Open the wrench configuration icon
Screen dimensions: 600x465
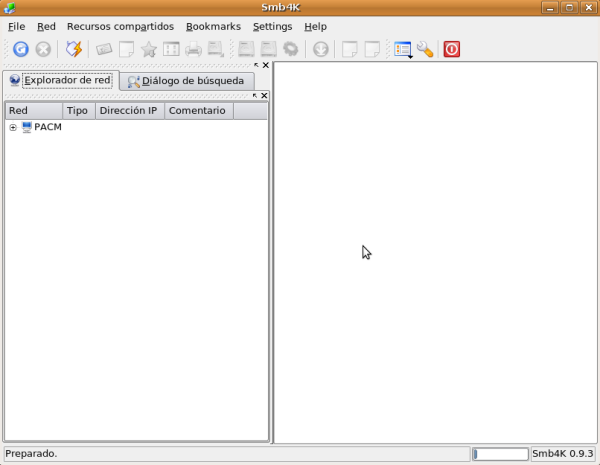[x=425, y=49]
